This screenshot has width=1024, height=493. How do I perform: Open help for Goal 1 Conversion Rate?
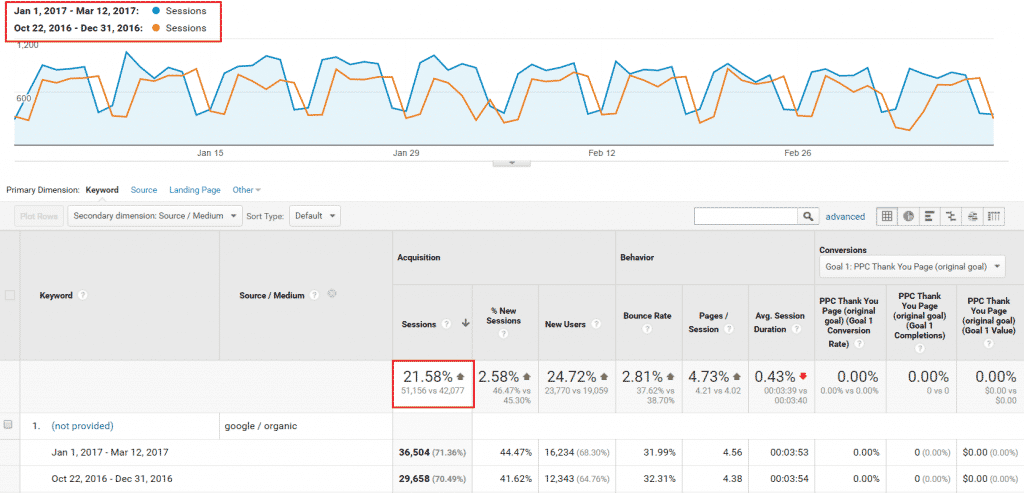point(859,343)
